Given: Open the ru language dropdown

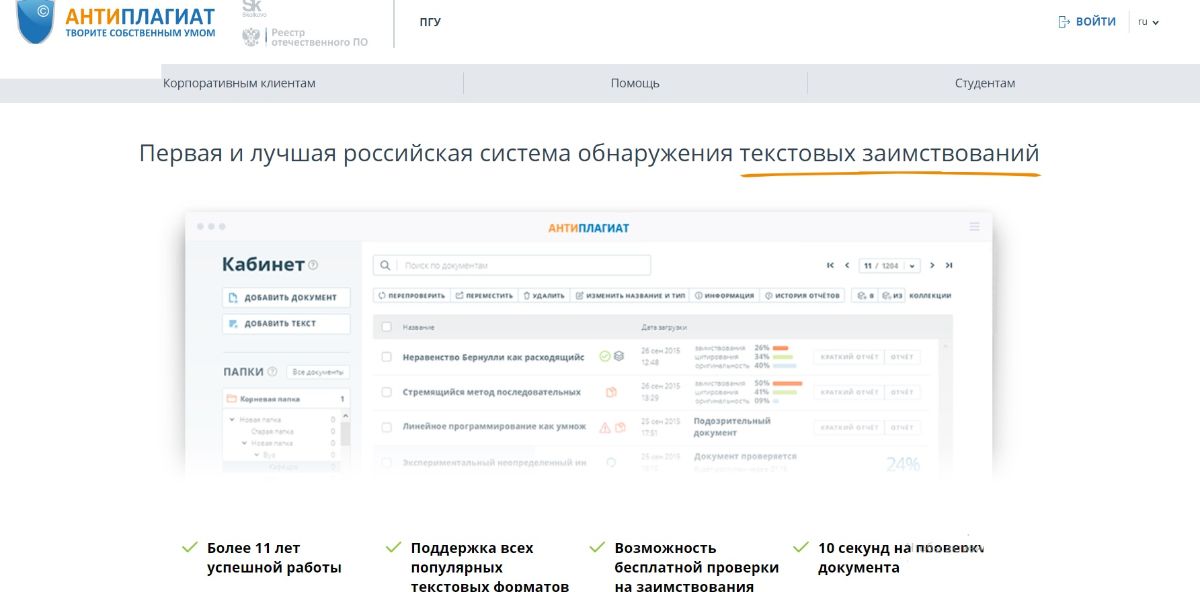Looking at the screenshot, I should click(1149, 22).
